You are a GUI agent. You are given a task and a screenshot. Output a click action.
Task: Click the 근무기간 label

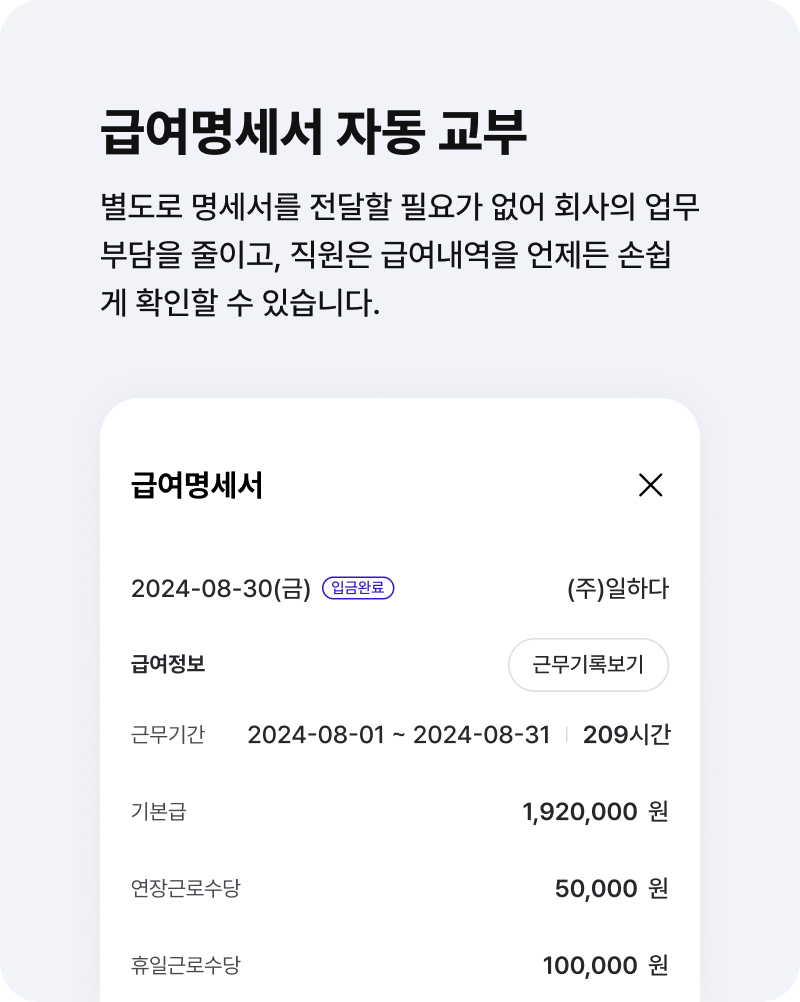pyautogui.click(x=168, y=735)
